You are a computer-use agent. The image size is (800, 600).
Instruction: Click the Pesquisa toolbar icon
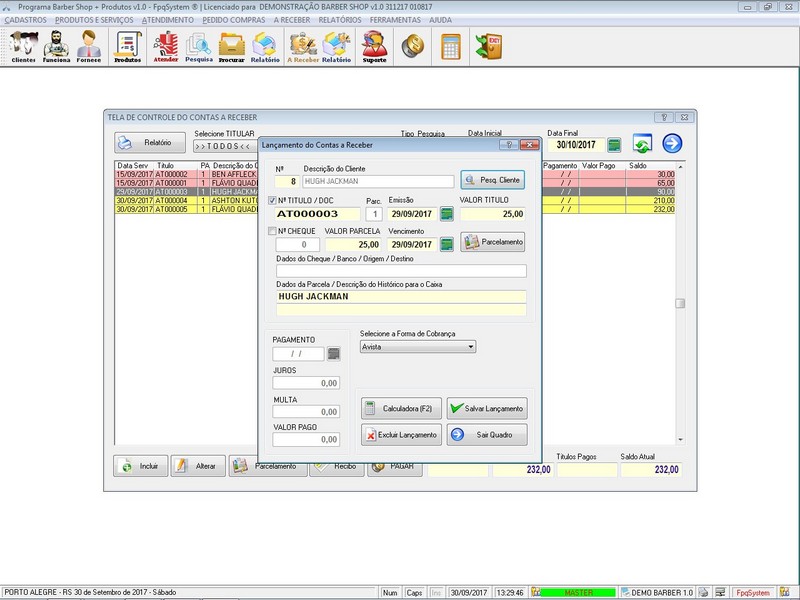(x=198, y=46)
